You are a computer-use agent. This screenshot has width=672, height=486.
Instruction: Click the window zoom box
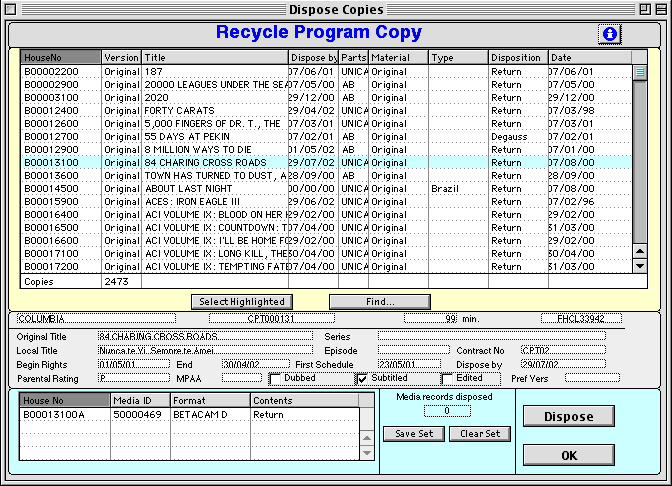[645, 9]
